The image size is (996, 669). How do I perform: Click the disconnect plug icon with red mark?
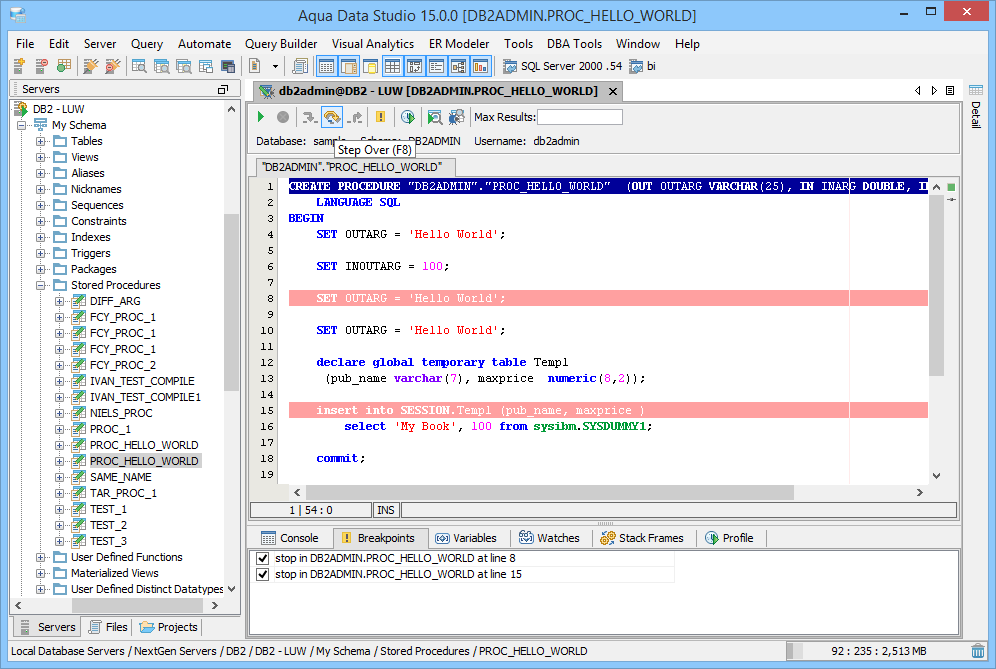point(112,65)
